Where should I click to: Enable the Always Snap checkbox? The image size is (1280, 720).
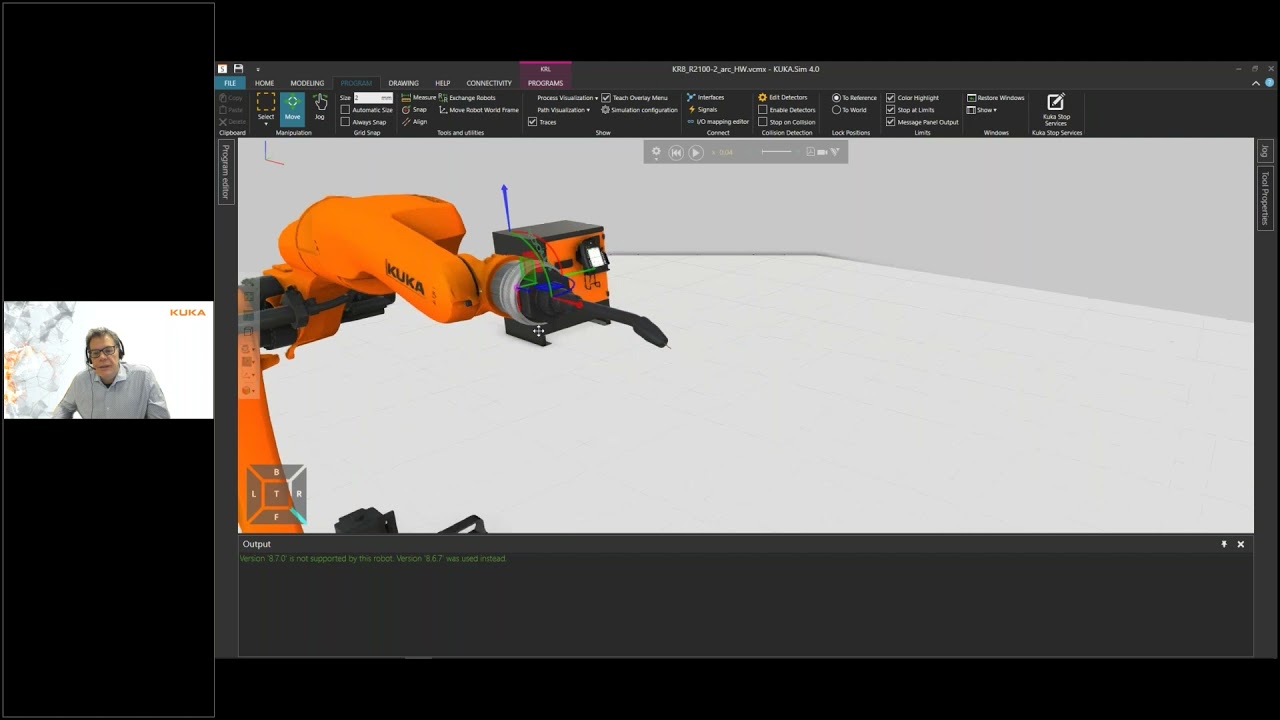coord(345,122)
